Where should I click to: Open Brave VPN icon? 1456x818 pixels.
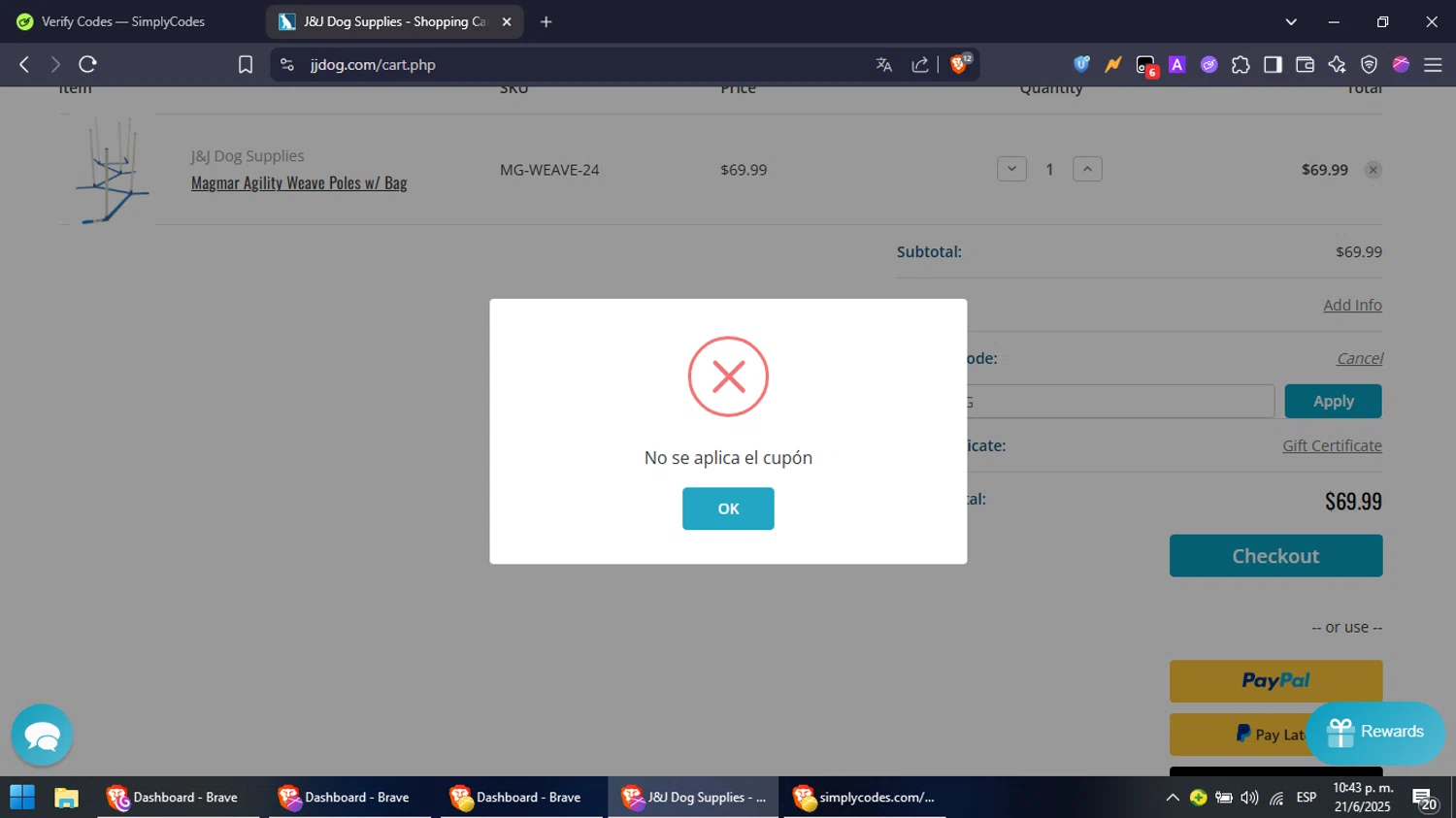click(1369, 64)
